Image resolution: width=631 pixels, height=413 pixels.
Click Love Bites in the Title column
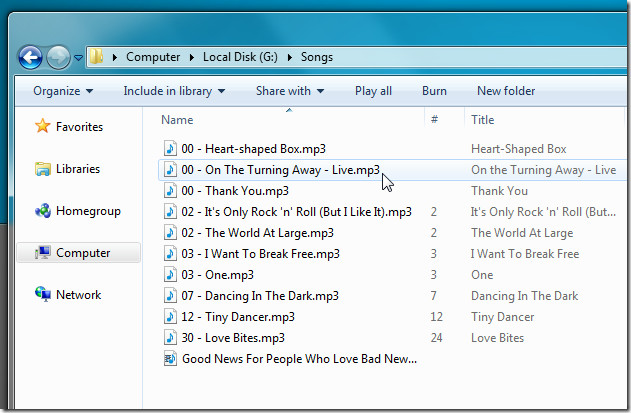point(497,338)
